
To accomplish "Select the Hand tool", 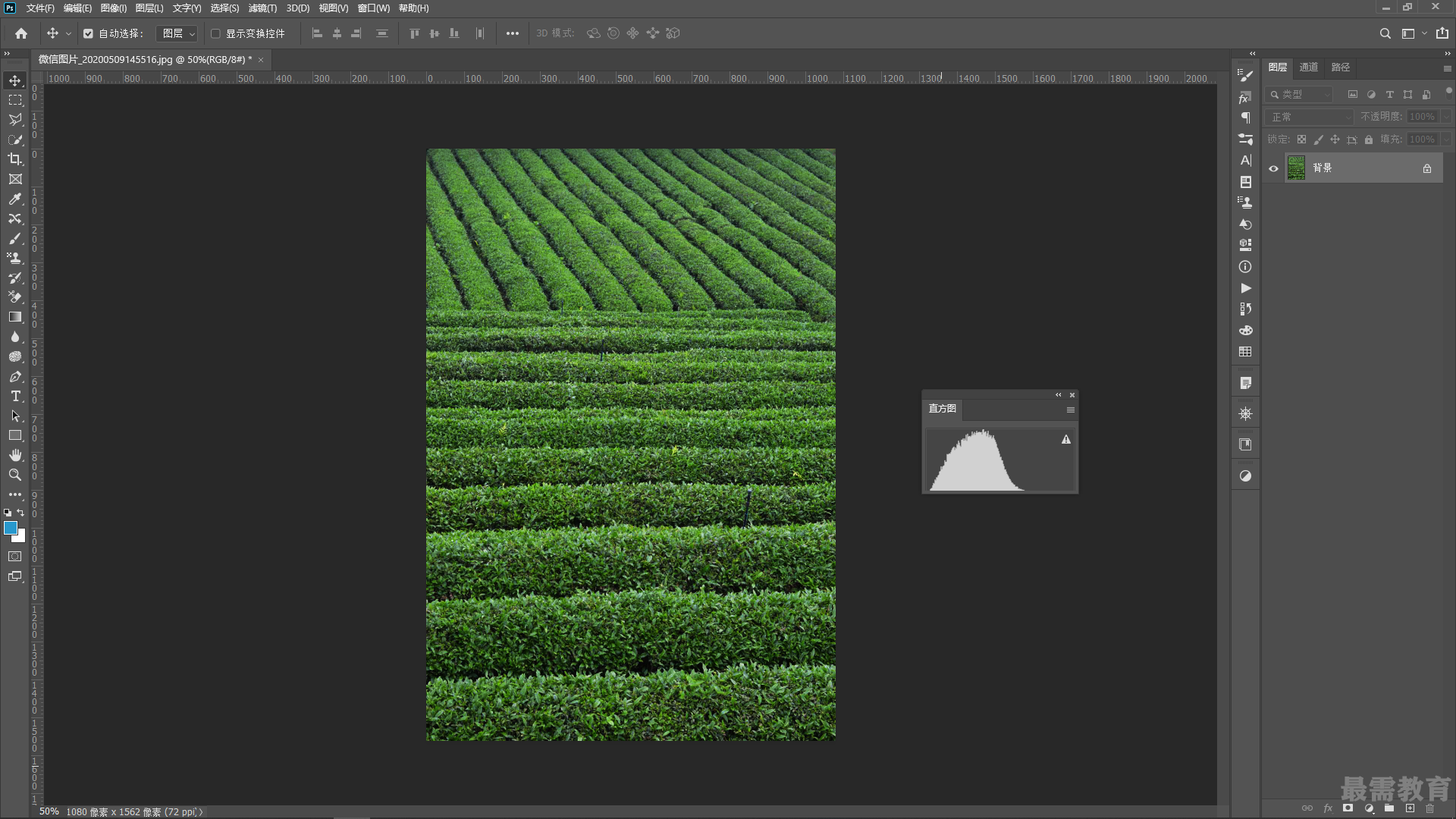I will [15, 455].
